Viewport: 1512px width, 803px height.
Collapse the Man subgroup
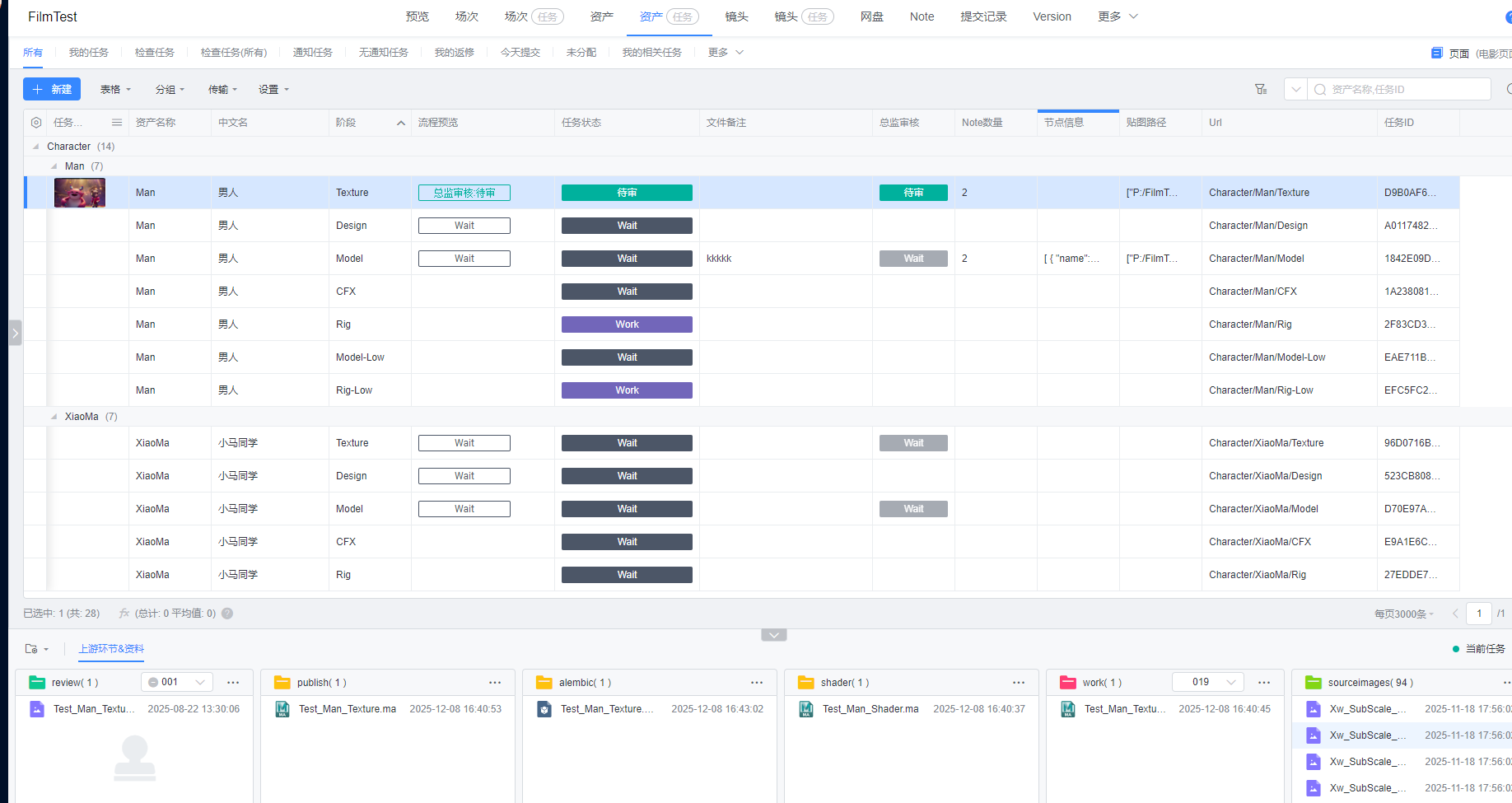54,166
